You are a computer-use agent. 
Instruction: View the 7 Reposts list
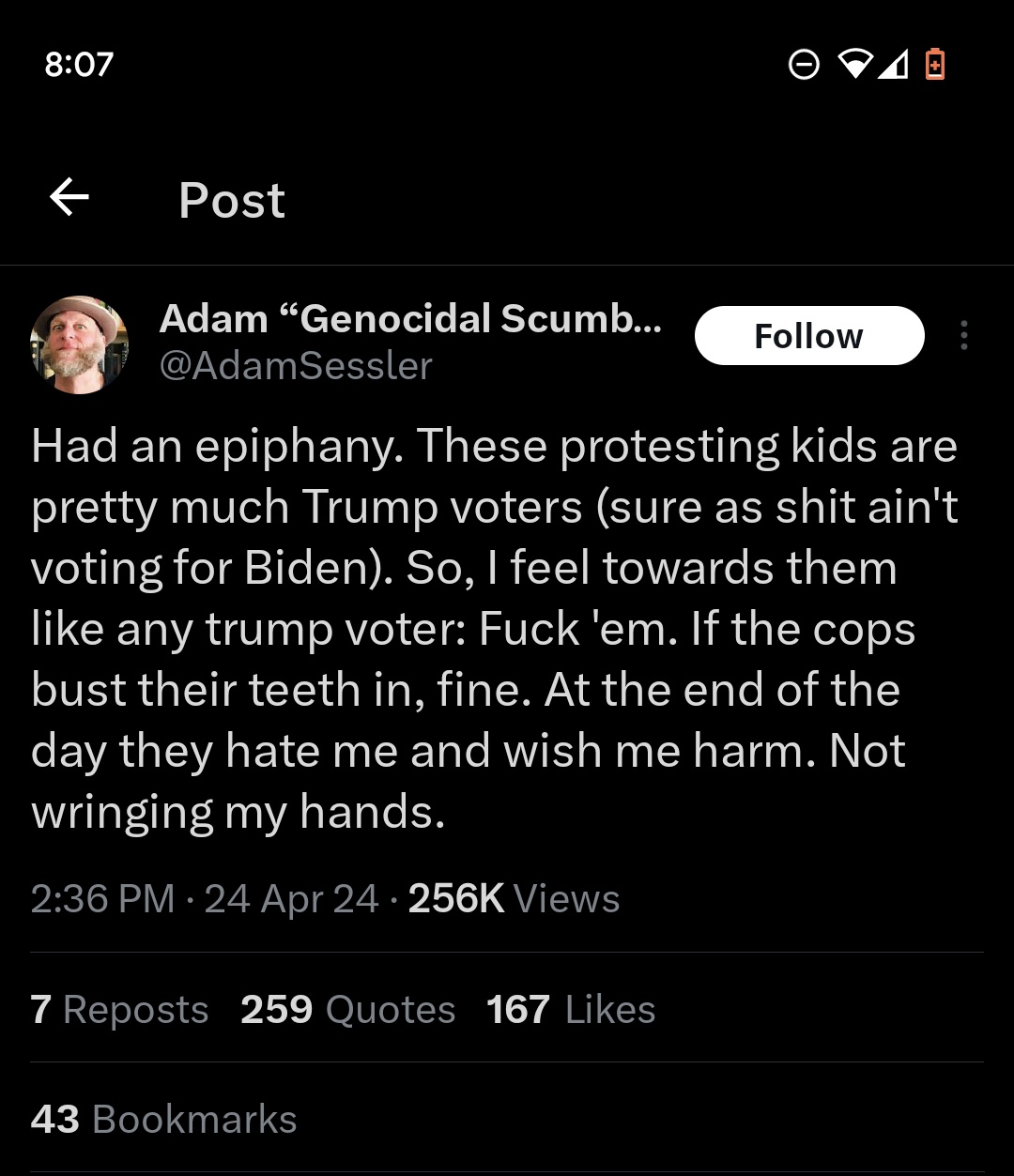[x=119, y=1009]
